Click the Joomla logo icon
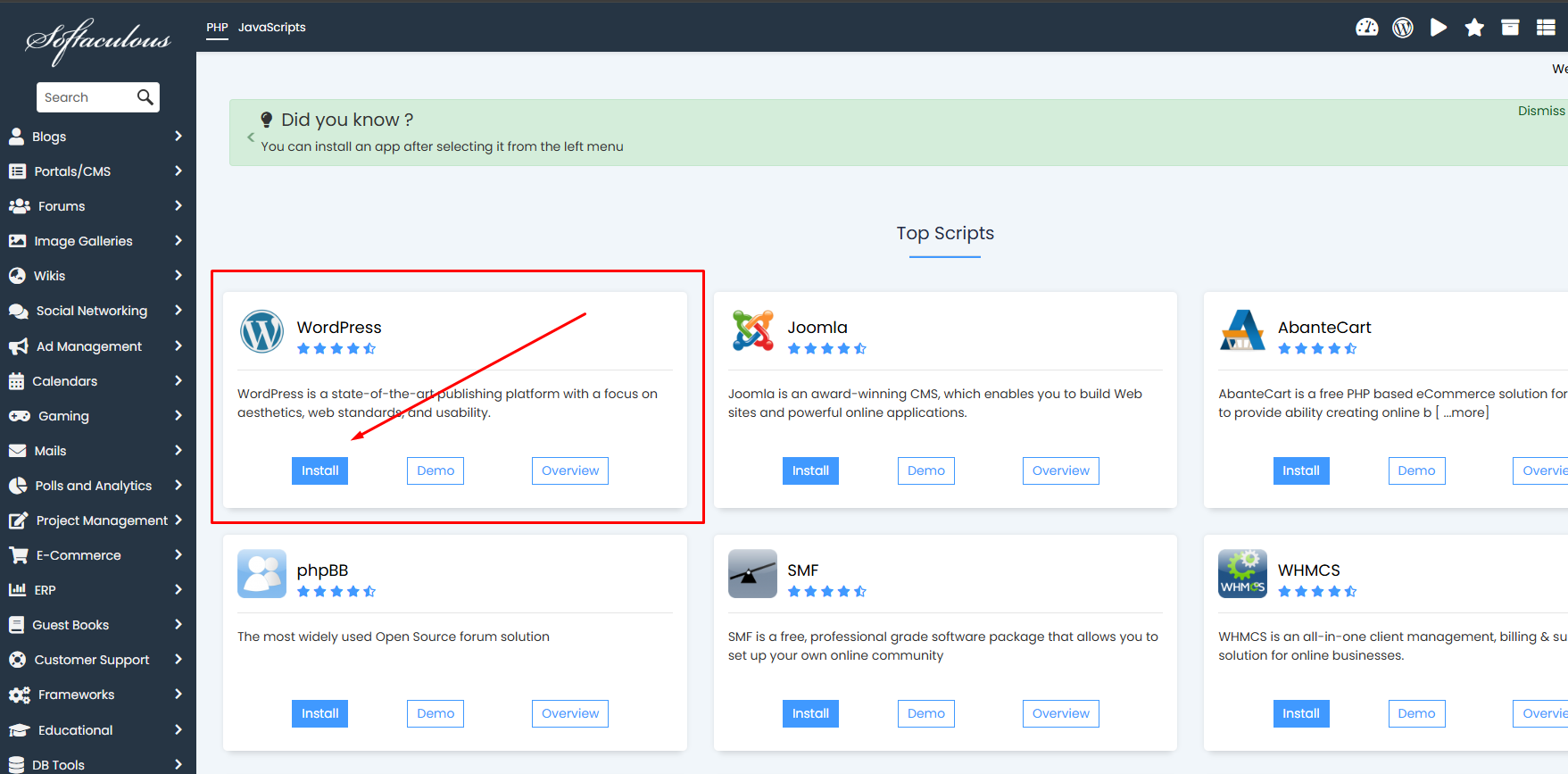This screenshot has width=1568, height=774. [752, 331]
